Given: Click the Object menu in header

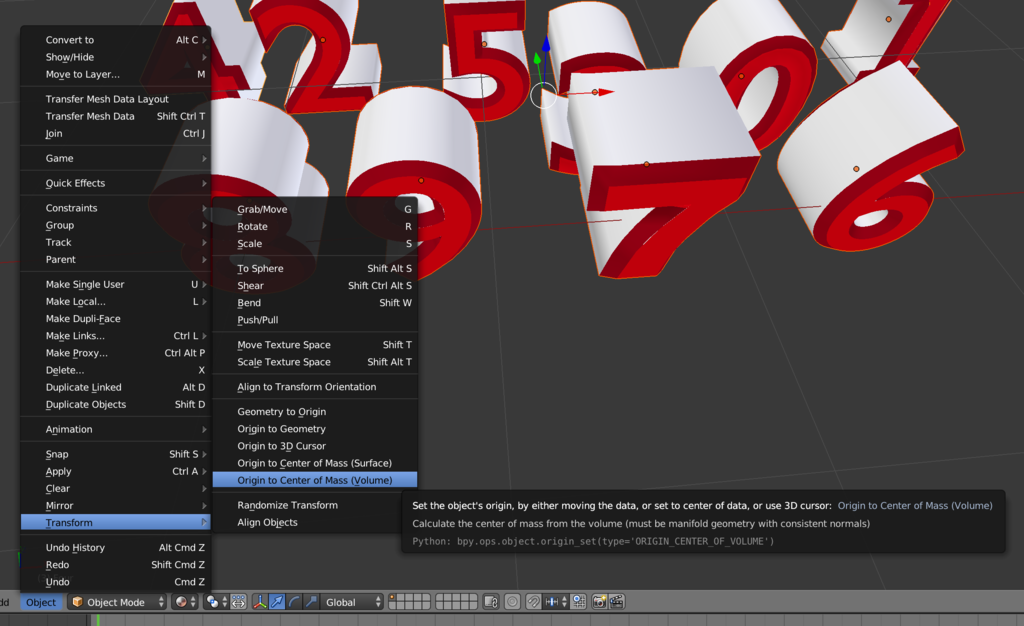Looking at the screenshot, I should (x=41, y=602).
